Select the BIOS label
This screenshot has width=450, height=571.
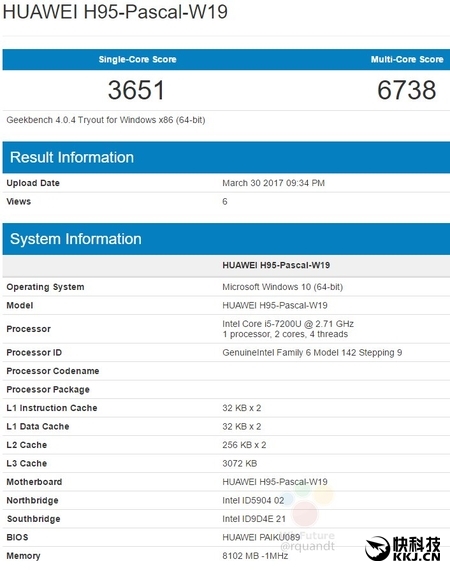pyautogui.click(x=17, y=537)
